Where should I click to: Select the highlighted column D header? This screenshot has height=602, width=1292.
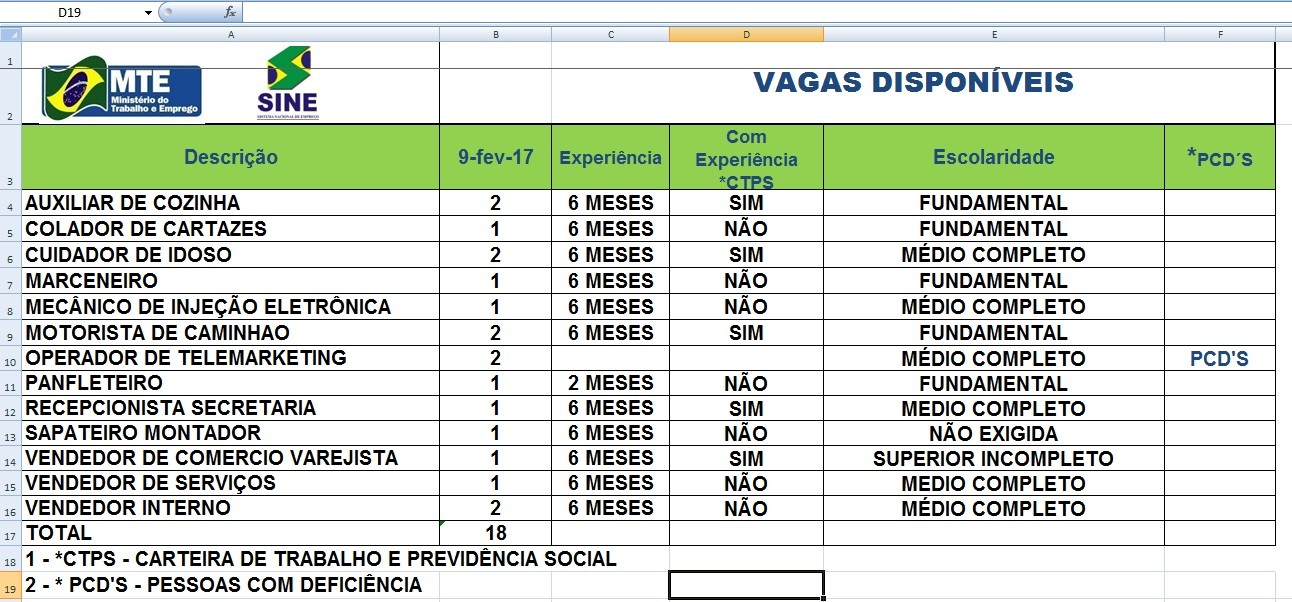point(746,35)
